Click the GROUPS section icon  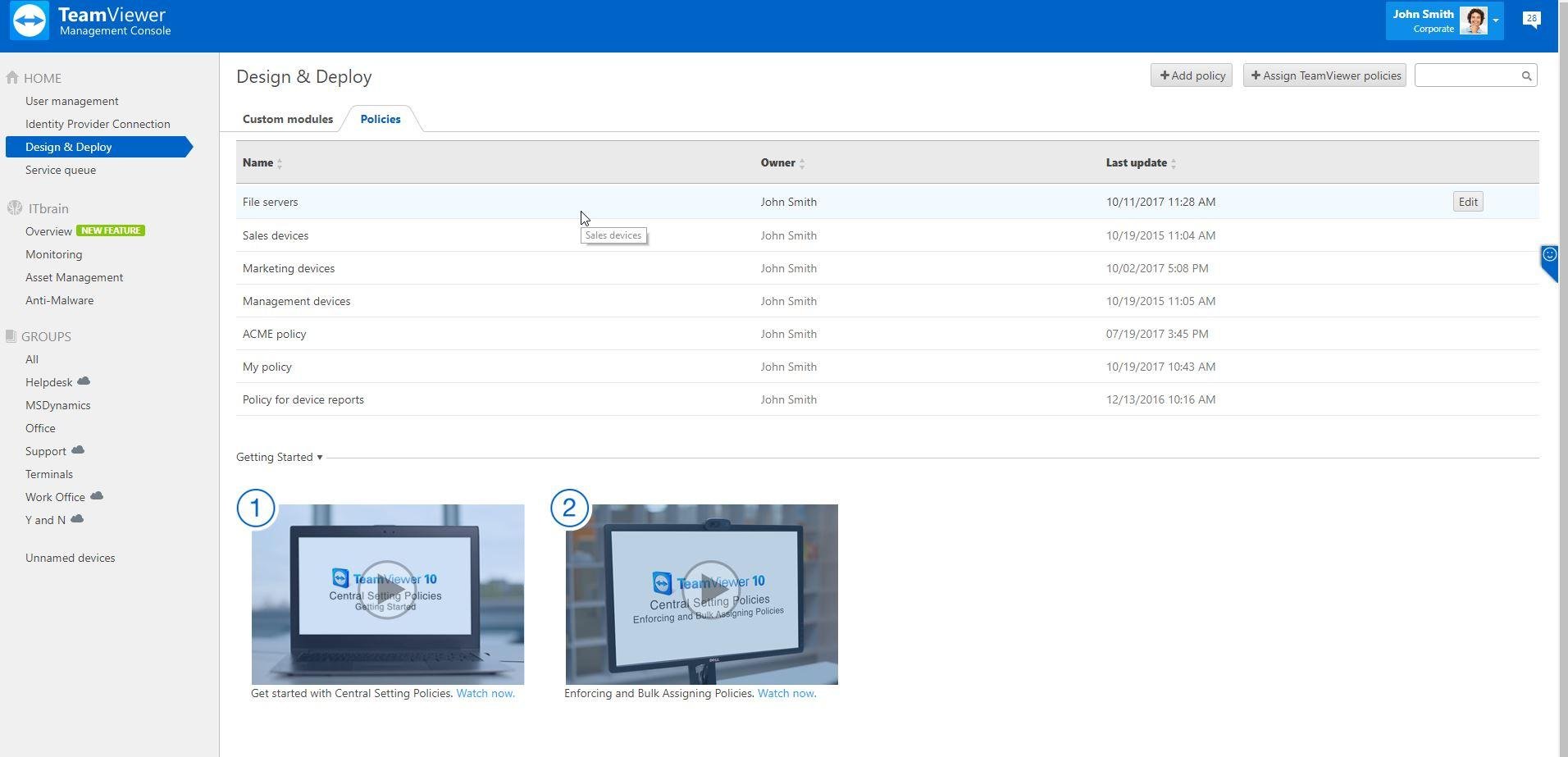tap(11, 336)
